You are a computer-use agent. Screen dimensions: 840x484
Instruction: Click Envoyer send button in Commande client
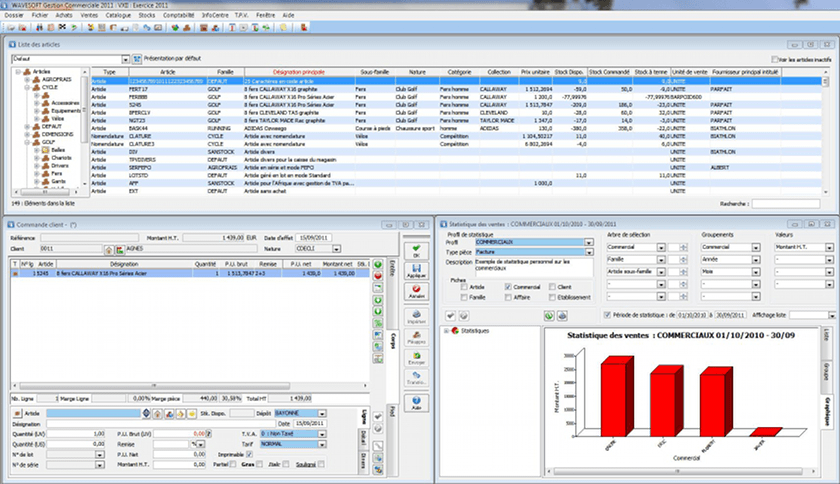point(416,358)
